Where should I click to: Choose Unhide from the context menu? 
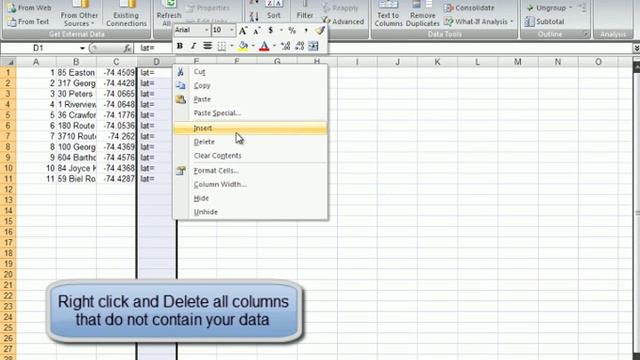250,212
